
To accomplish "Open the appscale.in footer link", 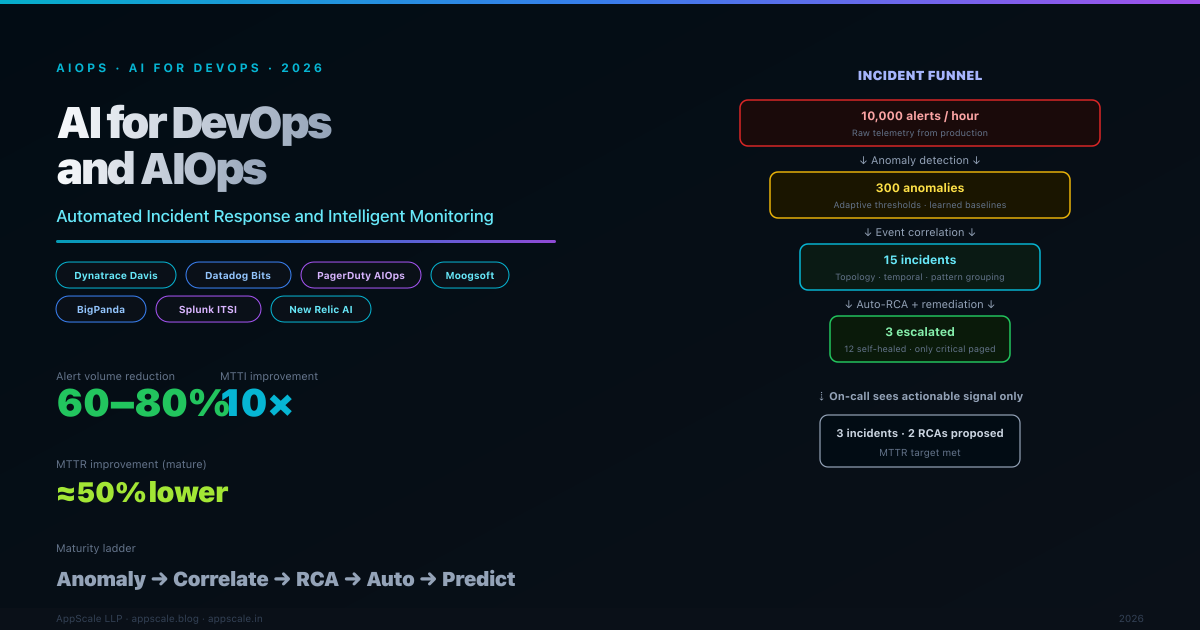I will click(235, 619).
